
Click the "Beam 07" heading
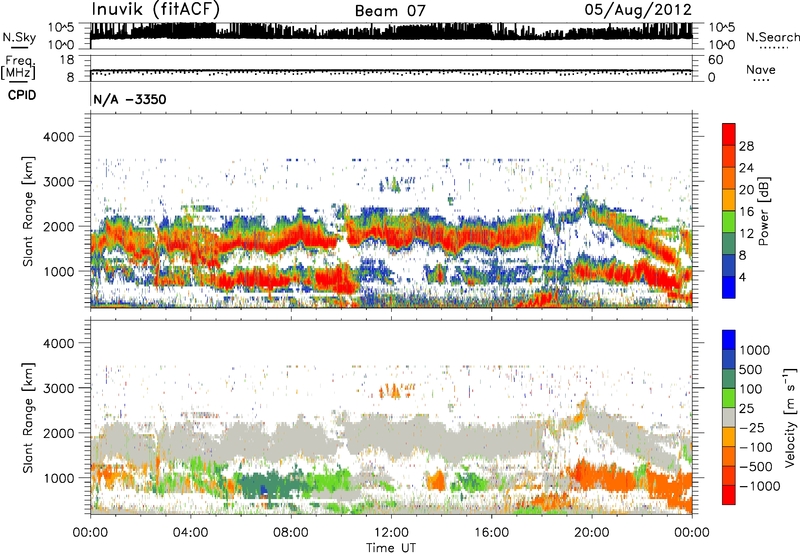390,11
